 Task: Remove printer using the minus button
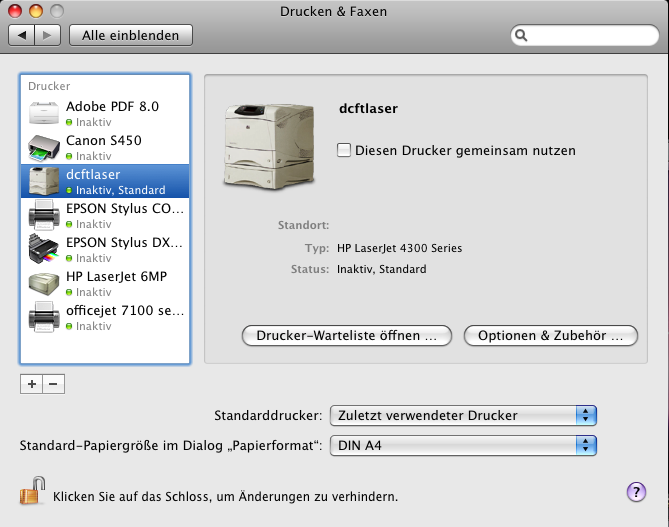pos(54,383)
